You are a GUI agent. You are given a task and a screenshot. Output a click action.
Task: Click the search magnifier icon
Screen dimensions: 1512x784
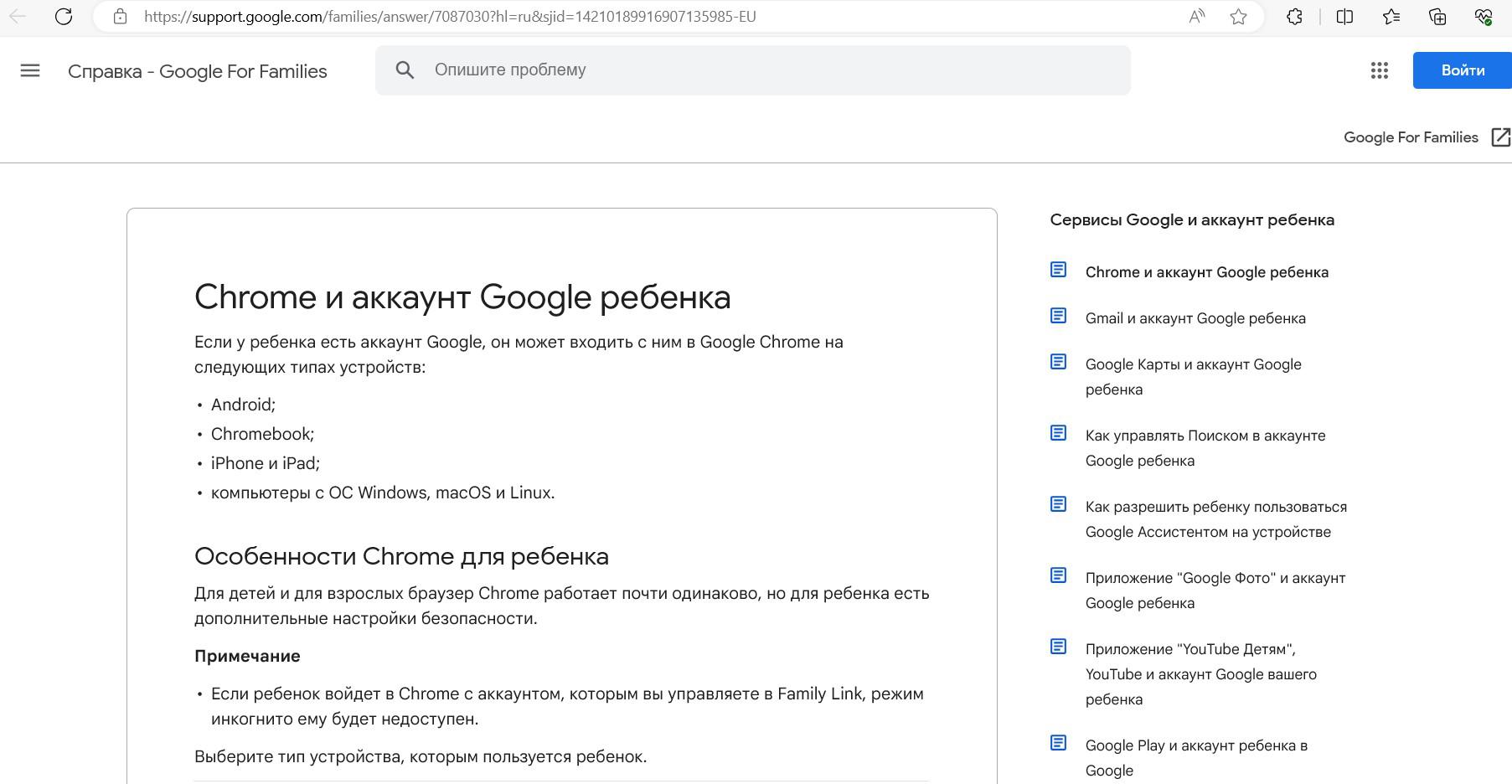tap(405, 70)
